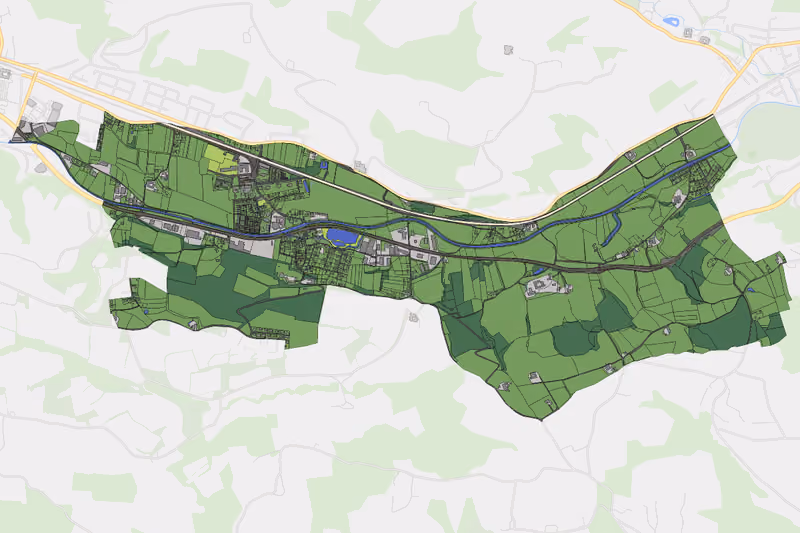Select the southernmost pointed tip of the green area

(541, 419)
